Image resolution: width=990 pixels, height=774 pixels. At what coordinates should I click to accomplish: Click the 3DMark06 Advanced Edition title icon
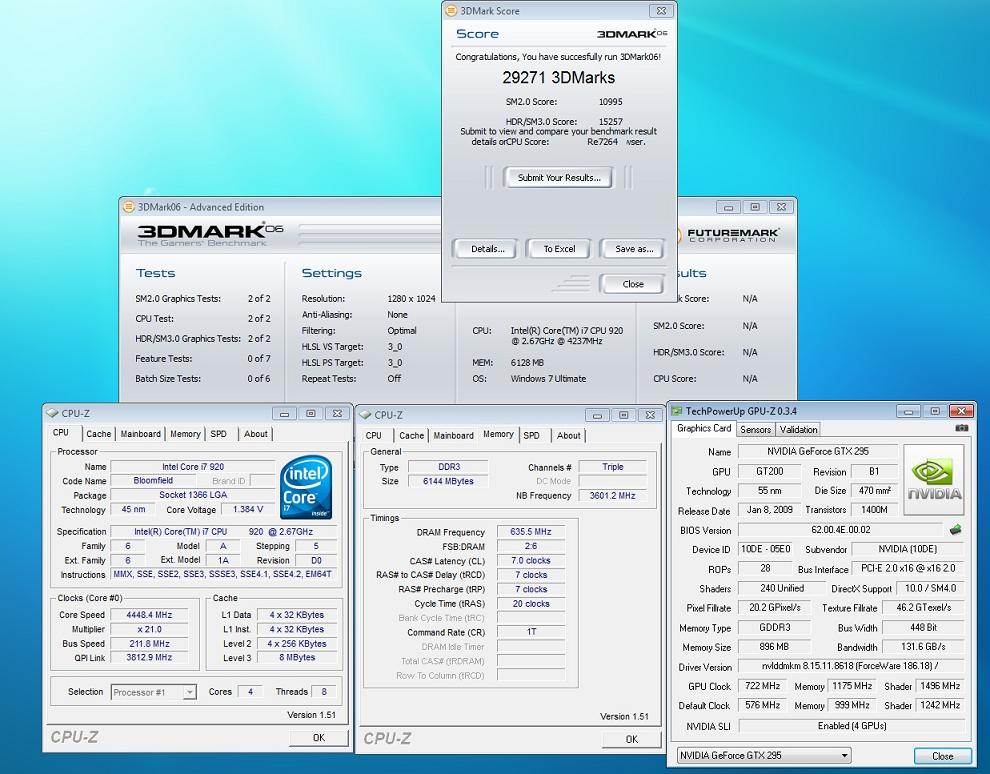[129, 206]
